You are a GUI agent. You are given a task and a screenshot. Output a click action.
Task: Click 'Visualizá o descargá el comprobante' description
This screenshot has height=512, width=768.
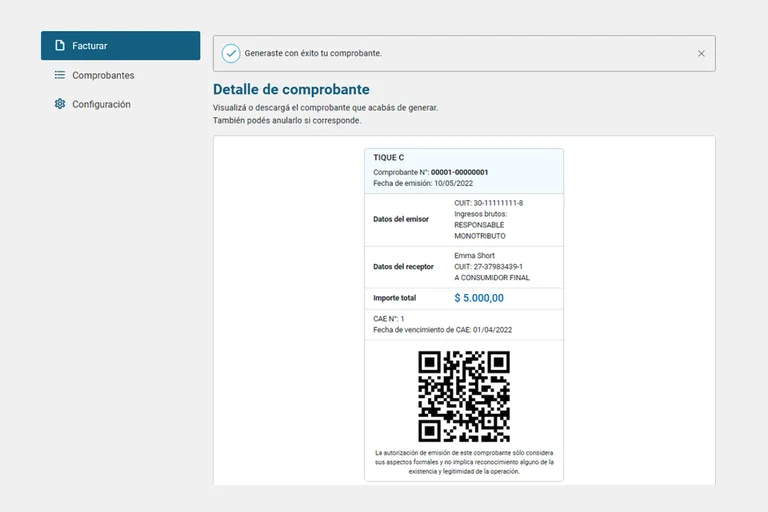pos(325,108)
